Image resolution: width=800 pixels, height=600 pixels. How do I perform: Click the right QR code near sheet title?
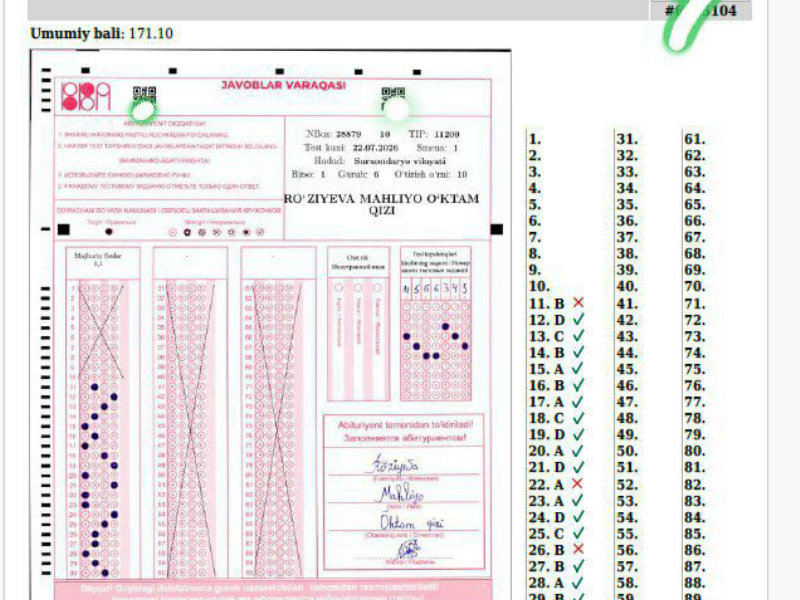coord(393,94)
